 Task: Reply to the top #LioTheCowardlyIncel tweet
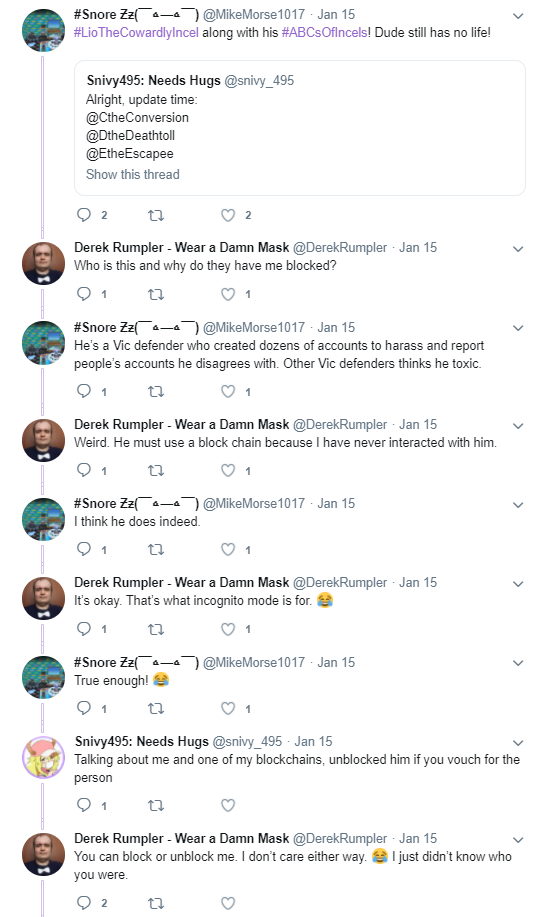click(x=84, y=215)
